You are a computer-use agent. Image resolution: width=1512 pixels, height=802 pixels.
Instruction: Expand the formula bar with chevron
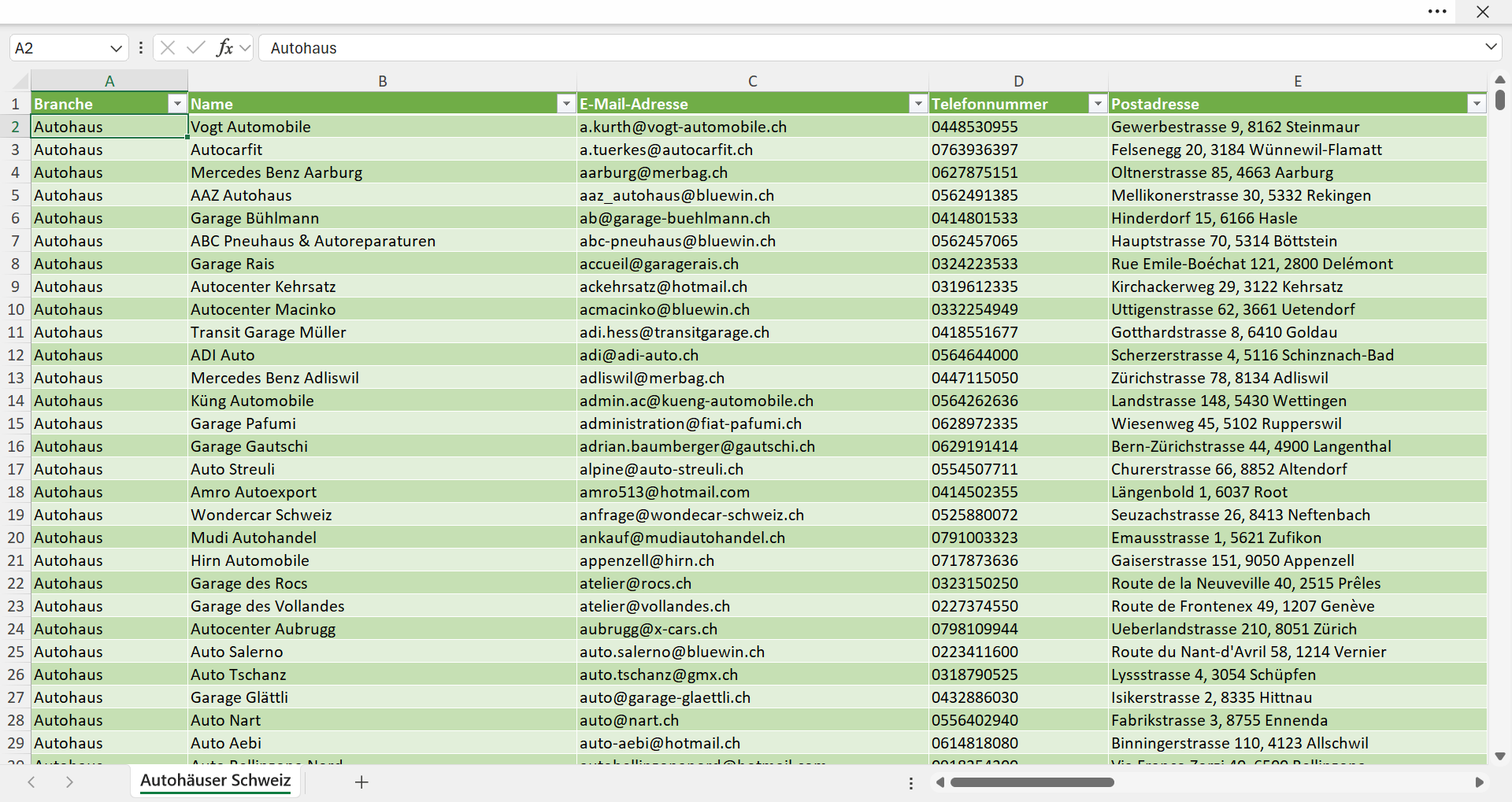pos(1491,47)
